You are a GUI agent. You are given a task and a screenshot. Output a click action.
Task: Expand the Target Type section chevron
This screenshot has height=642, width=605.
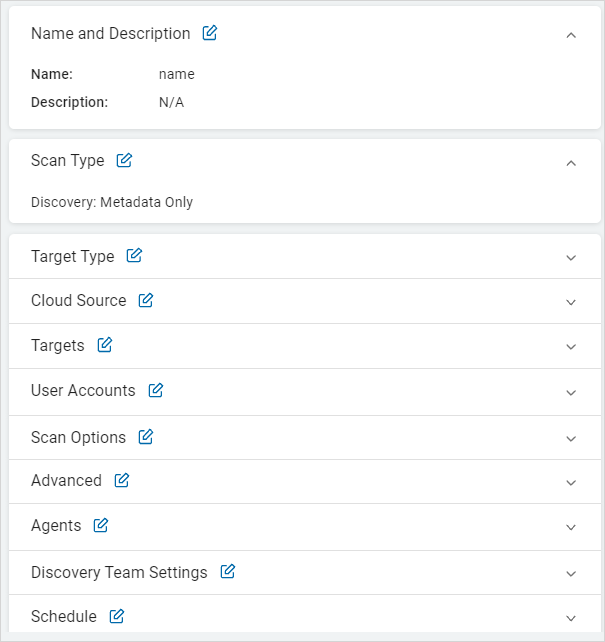571,258
